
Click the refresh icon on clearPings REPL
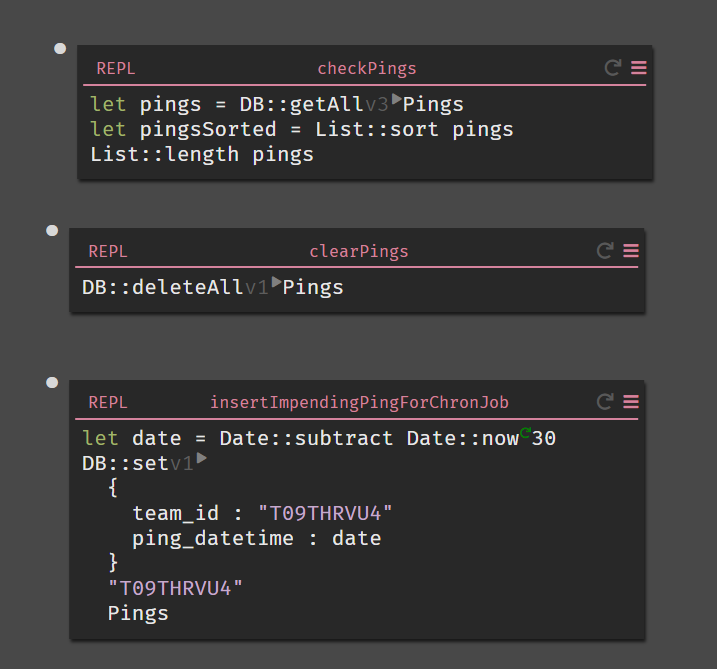coord(605,251)
